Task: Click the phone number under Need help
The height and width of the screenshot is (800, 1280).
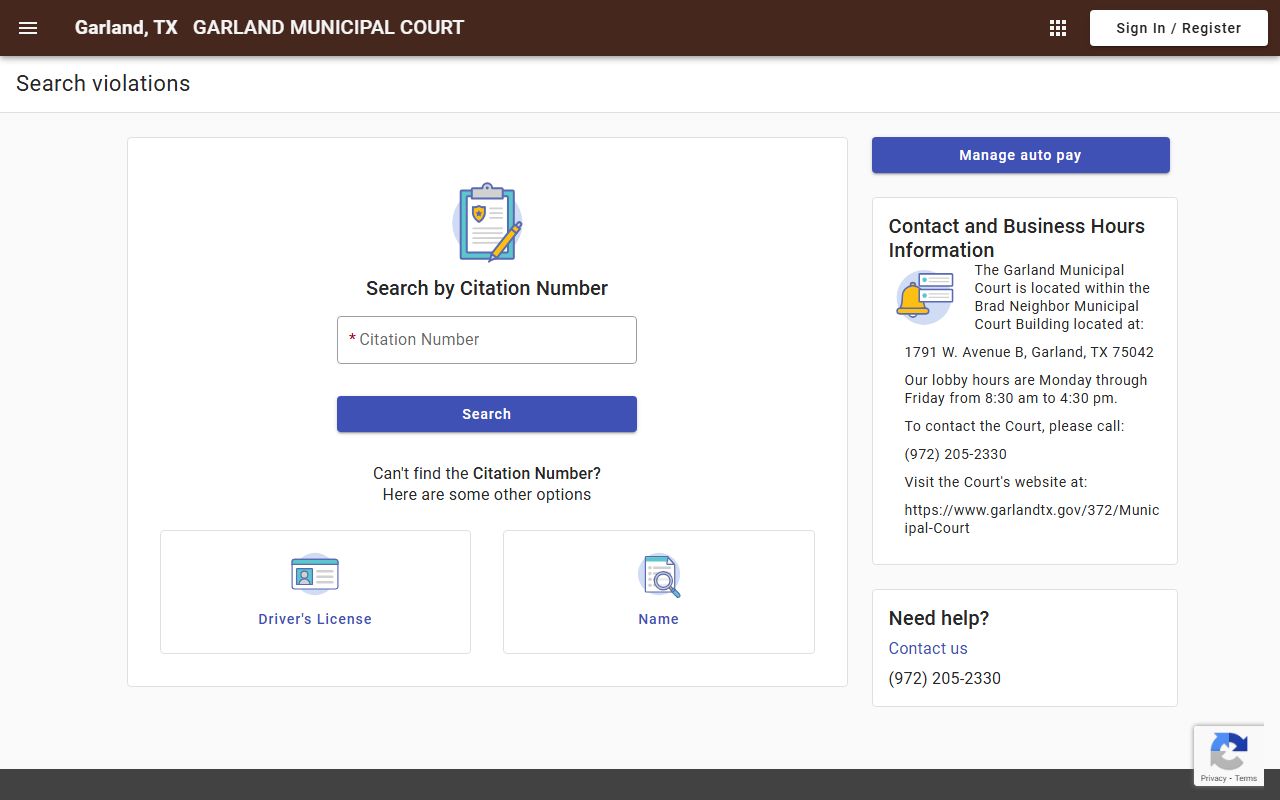Action: (945, 678)
